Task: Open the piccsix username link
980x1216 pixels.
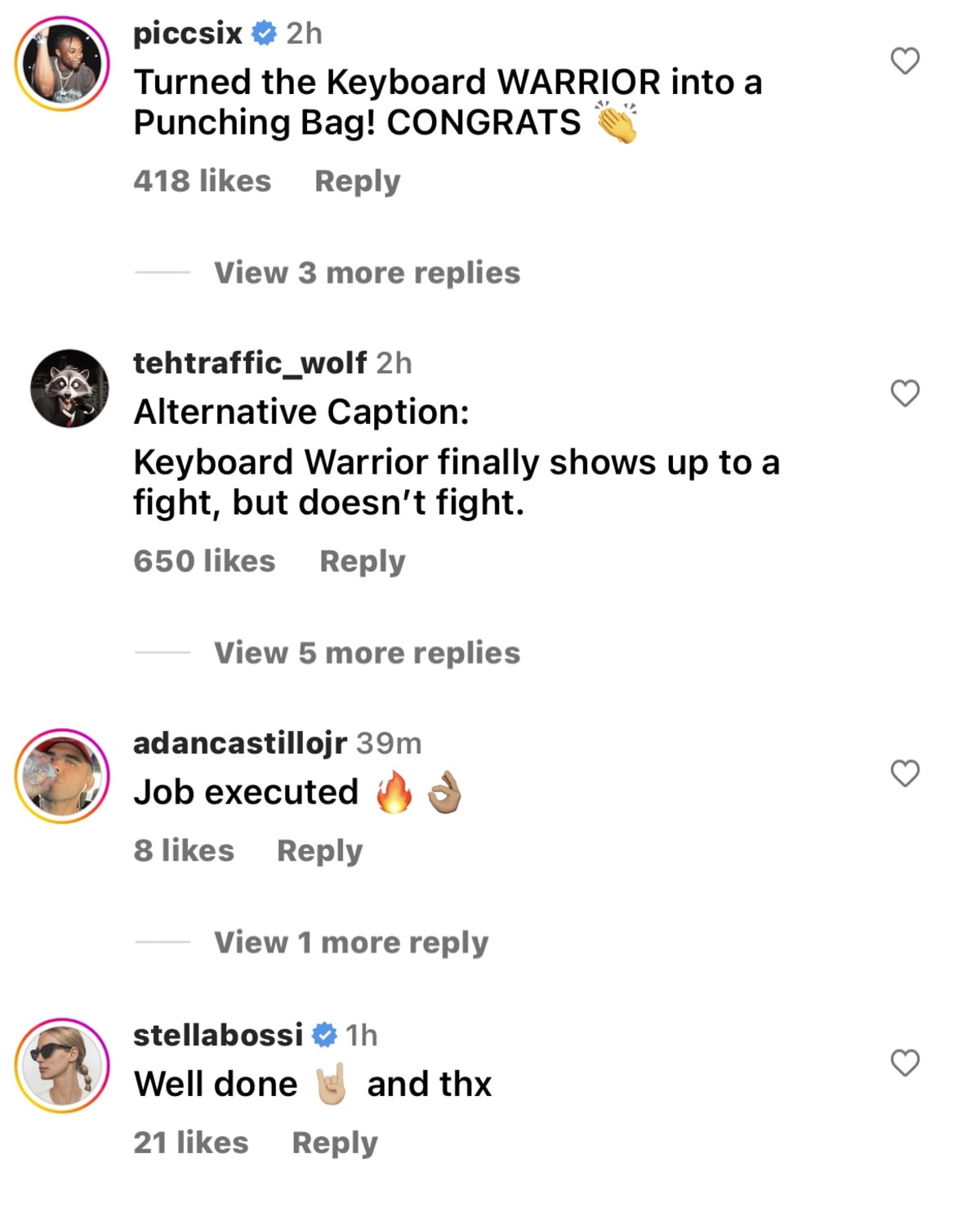Action: [x=188, y=33]
